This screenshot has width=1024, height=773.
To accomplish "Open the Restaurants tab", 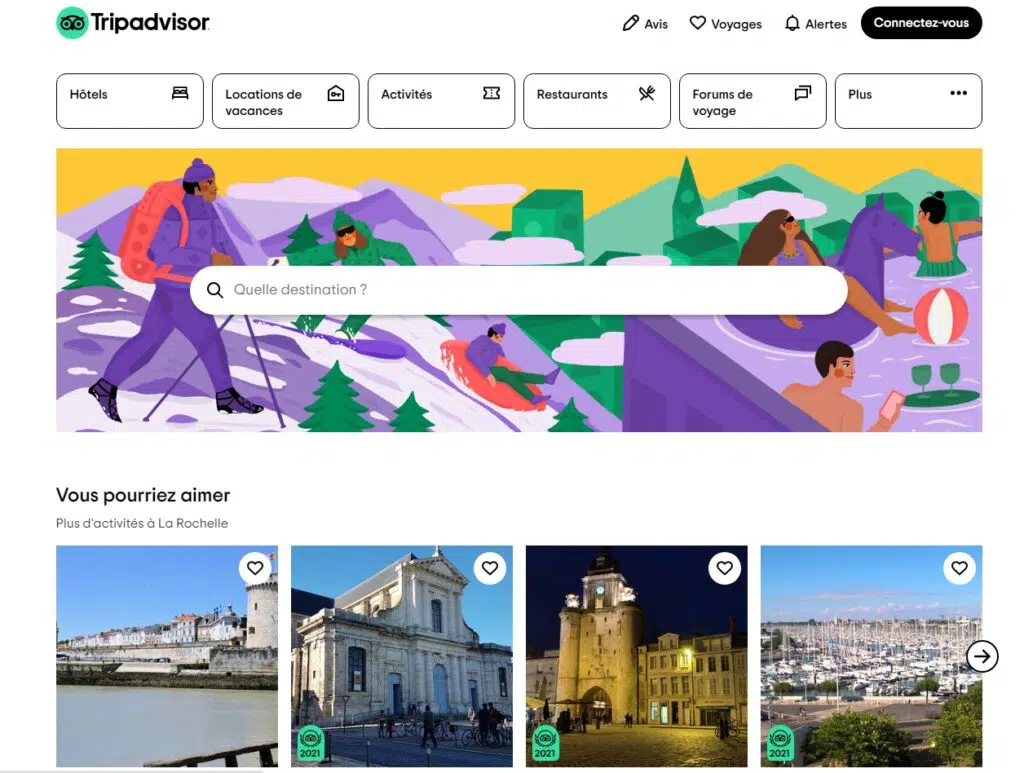I will tap(597, 101).
